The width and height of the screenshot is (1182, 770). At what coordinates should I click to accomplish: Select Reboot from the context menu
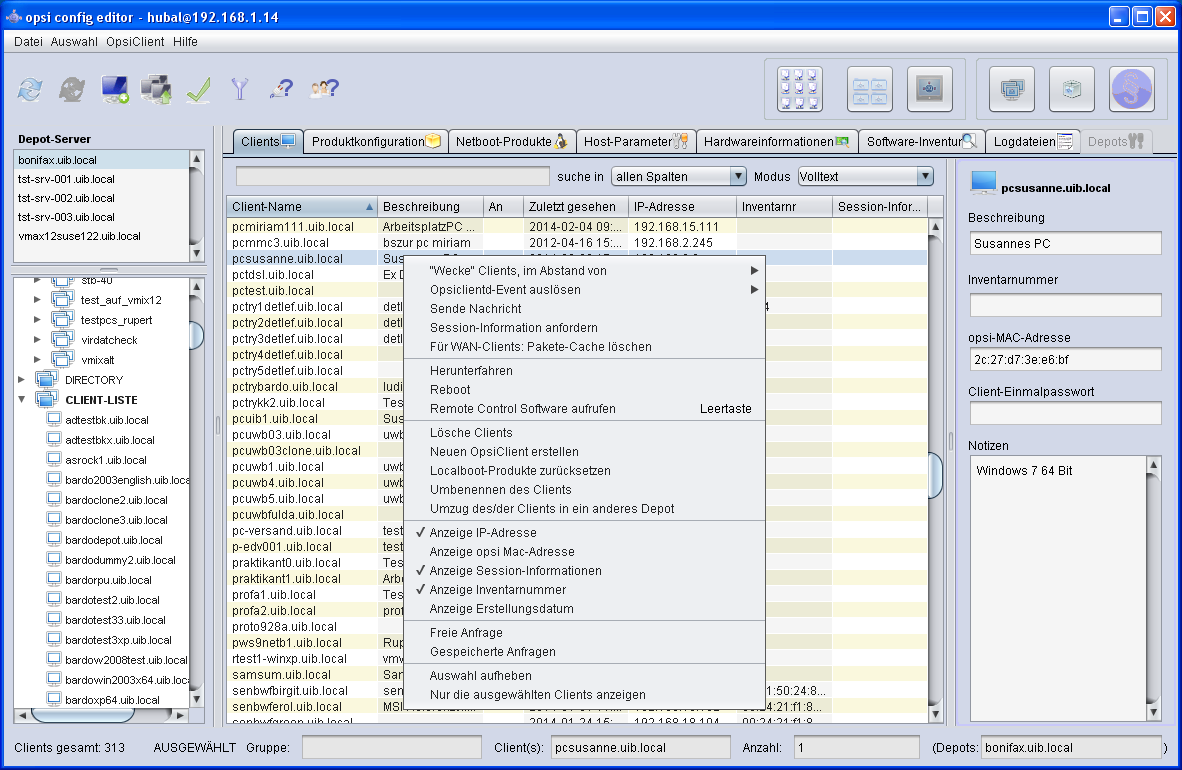click(x=449, y=390)
